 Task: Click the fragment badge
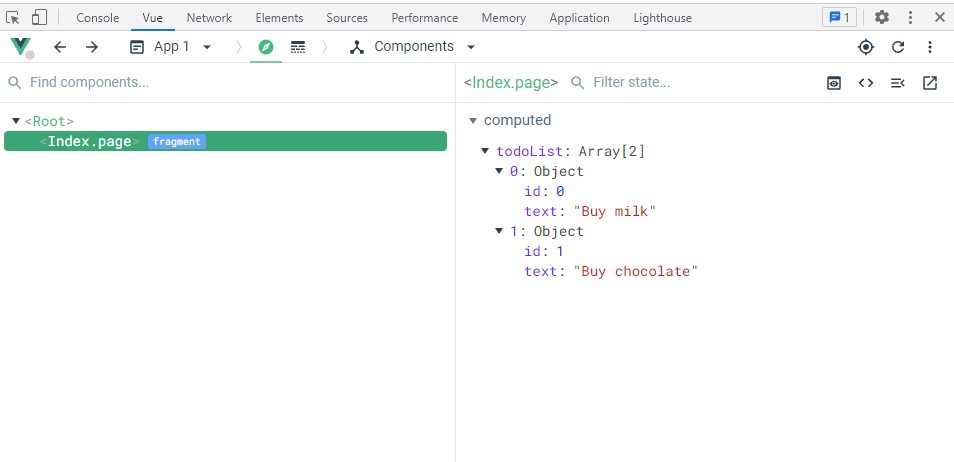[x=176, y=141]
